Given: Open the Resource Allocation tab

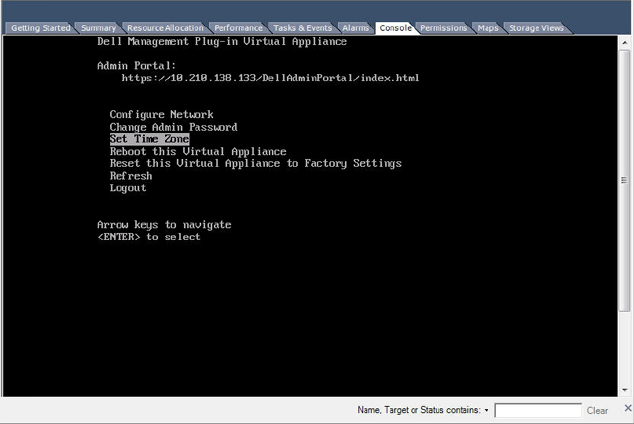Looking at the screenshot, I should 165,28.
